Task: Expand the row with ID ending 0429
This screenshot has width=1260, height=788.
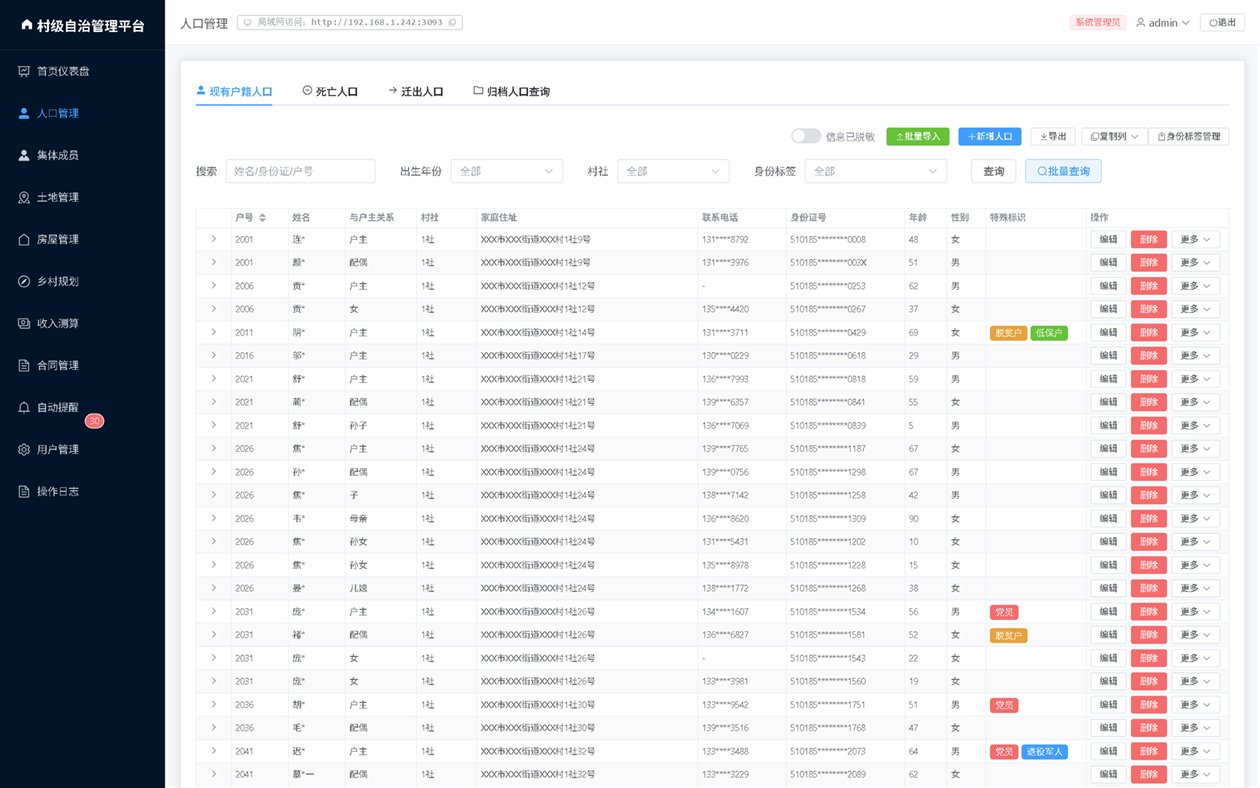Action: click(213, 332)
